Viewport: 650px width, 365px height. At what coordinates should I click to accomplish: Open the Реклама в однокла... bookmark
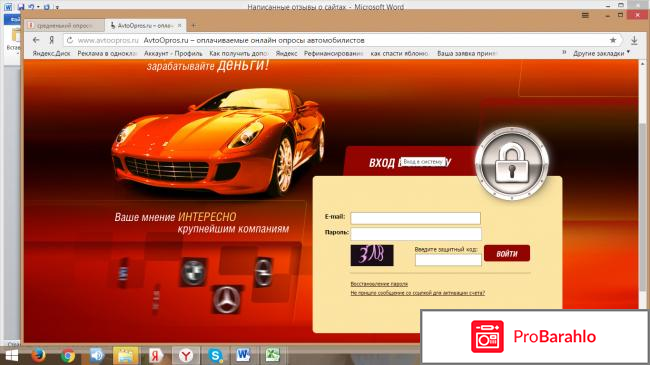107,54
